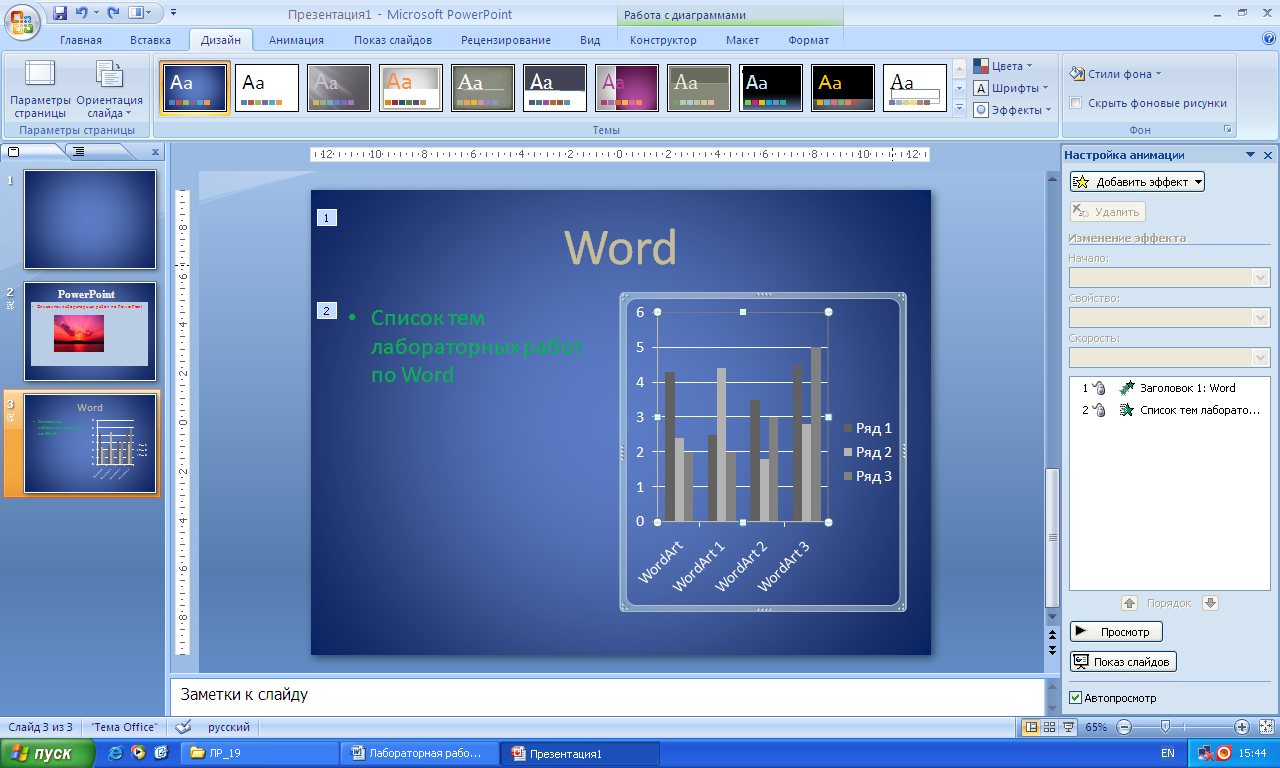This screenshot has height=768, width=1280.
Task: Open animation task pane options arrow
Action: (x=1250, y=155)
